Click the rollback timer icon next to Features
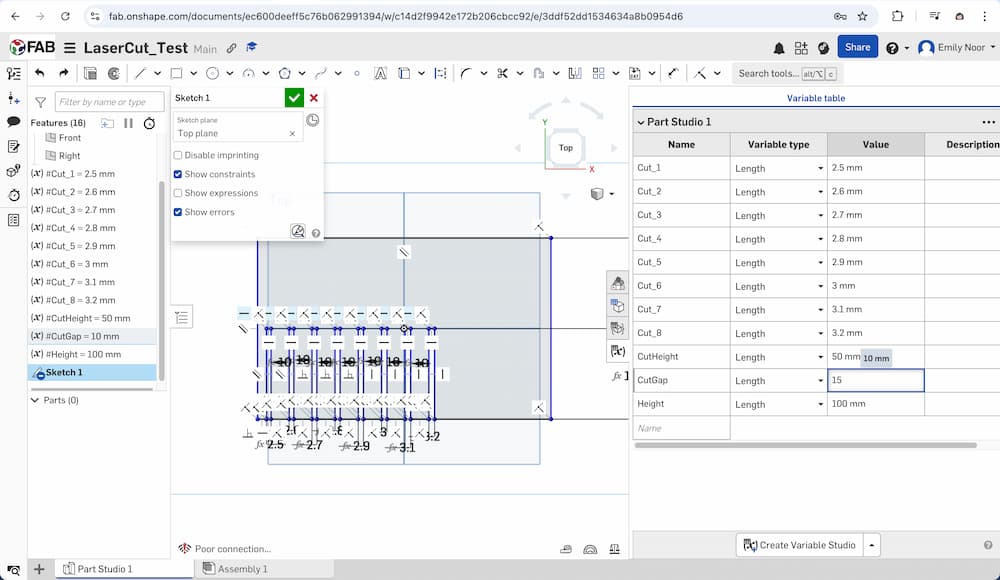1000x580 pixels. click(149, 123)
